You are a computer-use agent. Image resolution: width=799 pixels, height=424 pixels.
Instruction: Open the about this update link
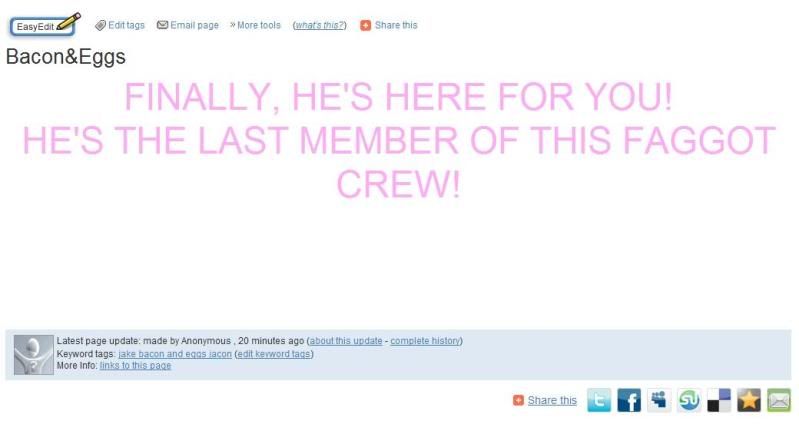[345, 340]
